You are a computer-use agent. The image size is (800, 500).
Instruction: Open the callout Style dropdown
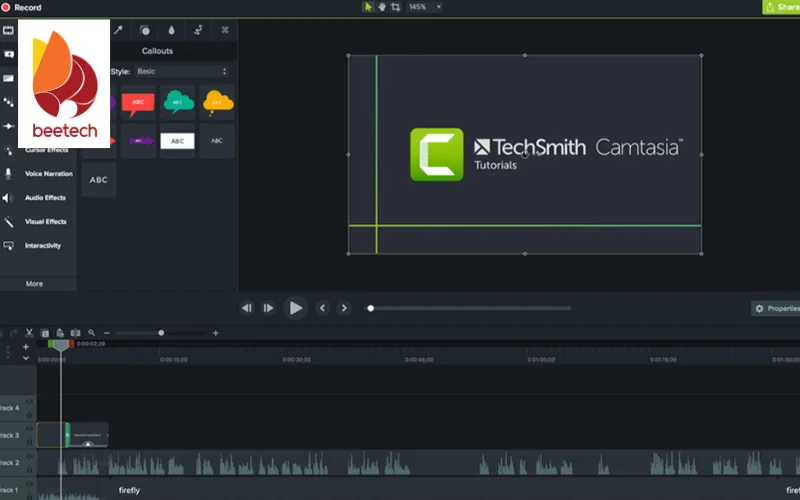click(181, 72)
